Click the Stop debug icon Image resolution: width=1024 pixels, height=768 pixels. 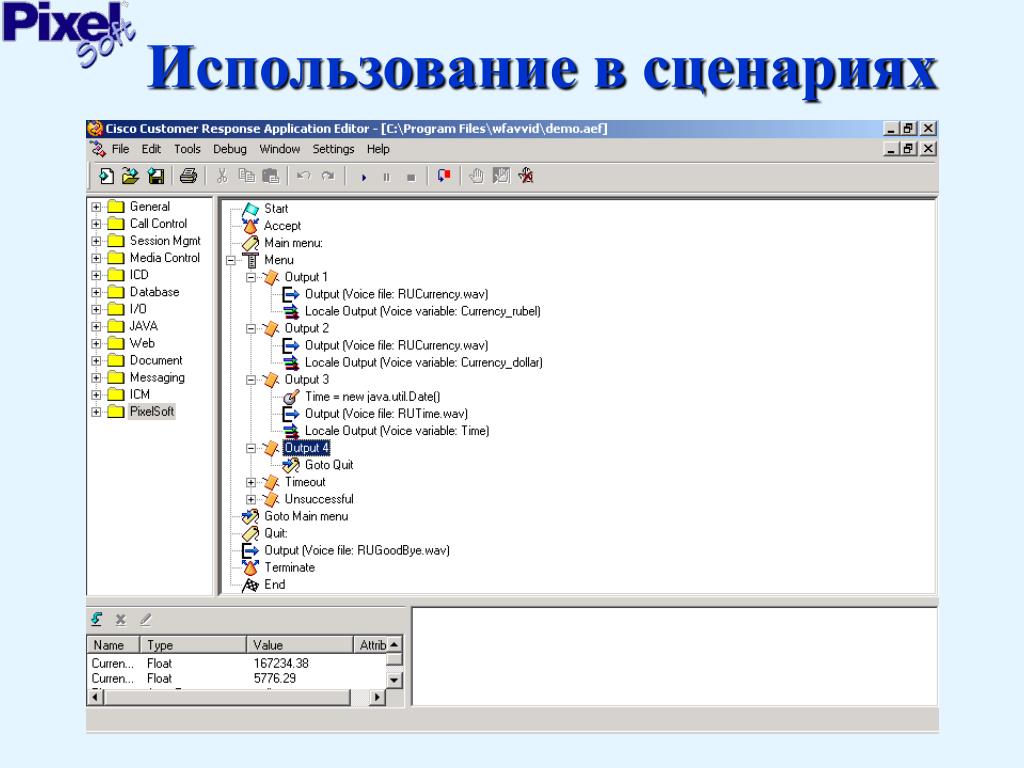[x=411, y=177]
